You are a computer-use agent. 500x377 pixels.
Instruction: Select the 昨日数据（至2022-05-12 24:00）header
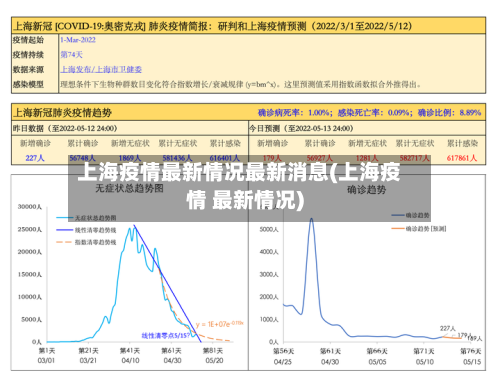click(65, 128)
